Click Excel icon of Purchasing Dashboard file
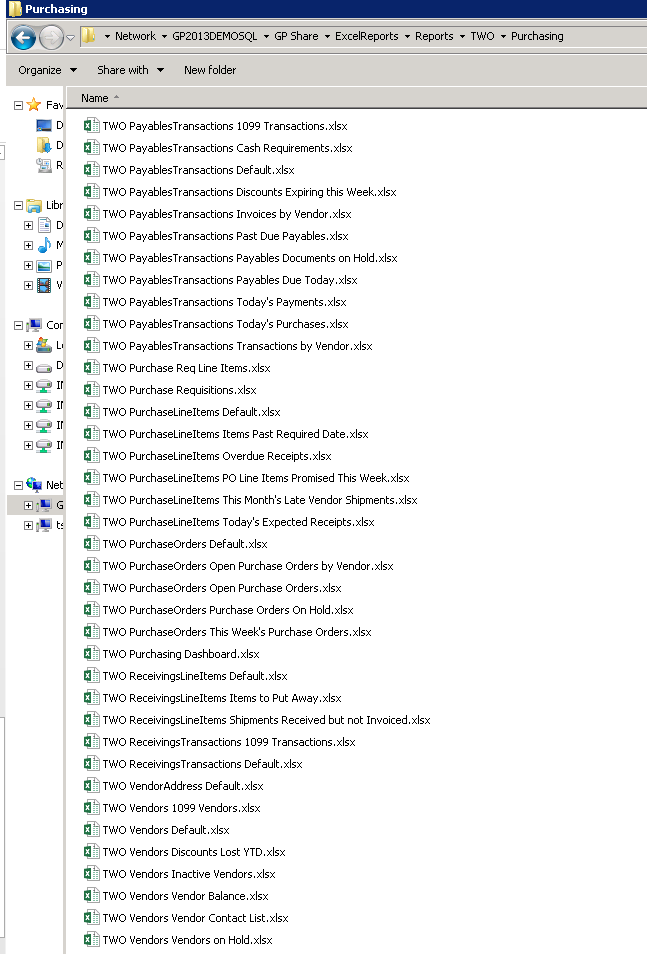Image resolution: width=647 pixels, height=954 pixels. 91,654
